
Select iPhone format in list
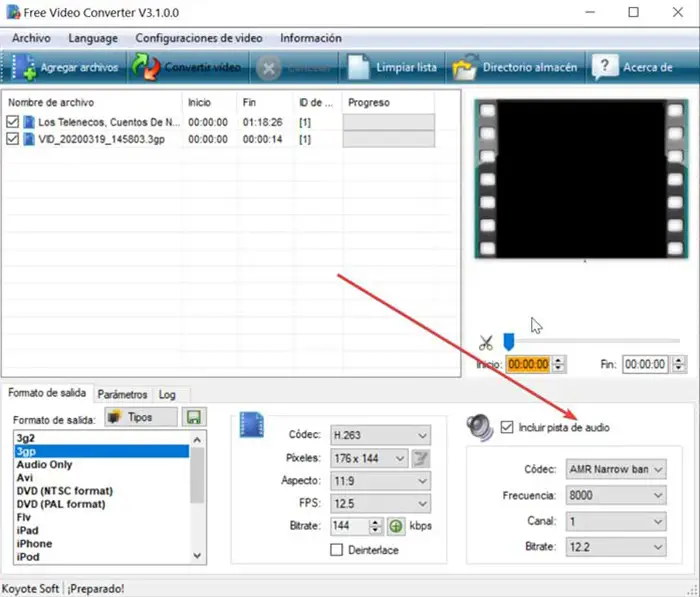click(x=102, y=543)
